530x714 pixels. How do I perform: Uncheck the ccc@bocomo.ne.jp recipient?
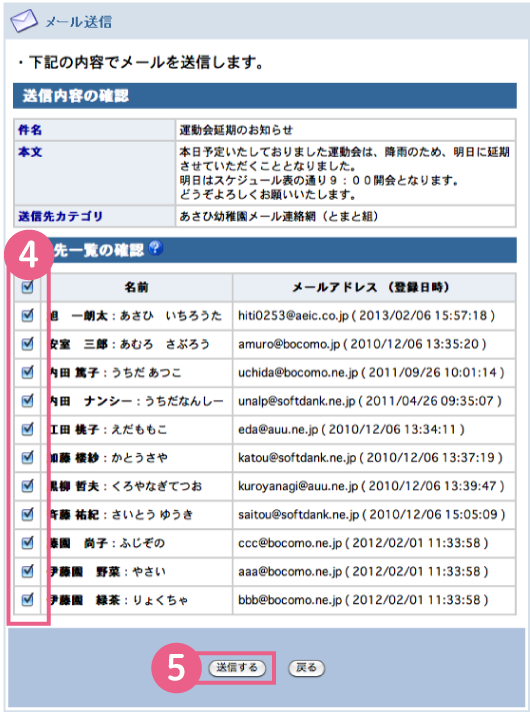coord(28,542)
